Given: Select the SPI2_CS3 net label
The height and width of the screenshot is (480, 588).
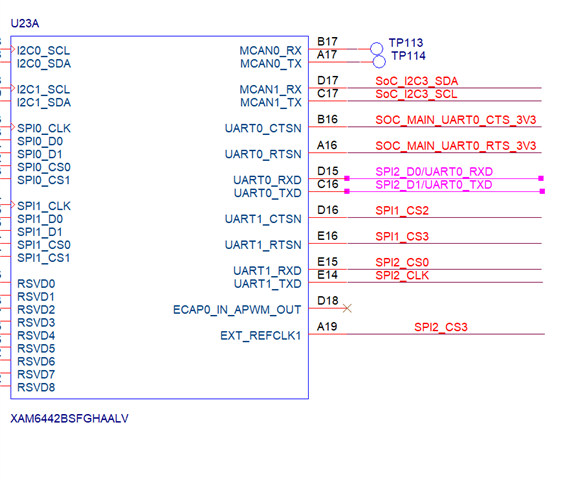Looking at the screenshot, I should [441, 327].
